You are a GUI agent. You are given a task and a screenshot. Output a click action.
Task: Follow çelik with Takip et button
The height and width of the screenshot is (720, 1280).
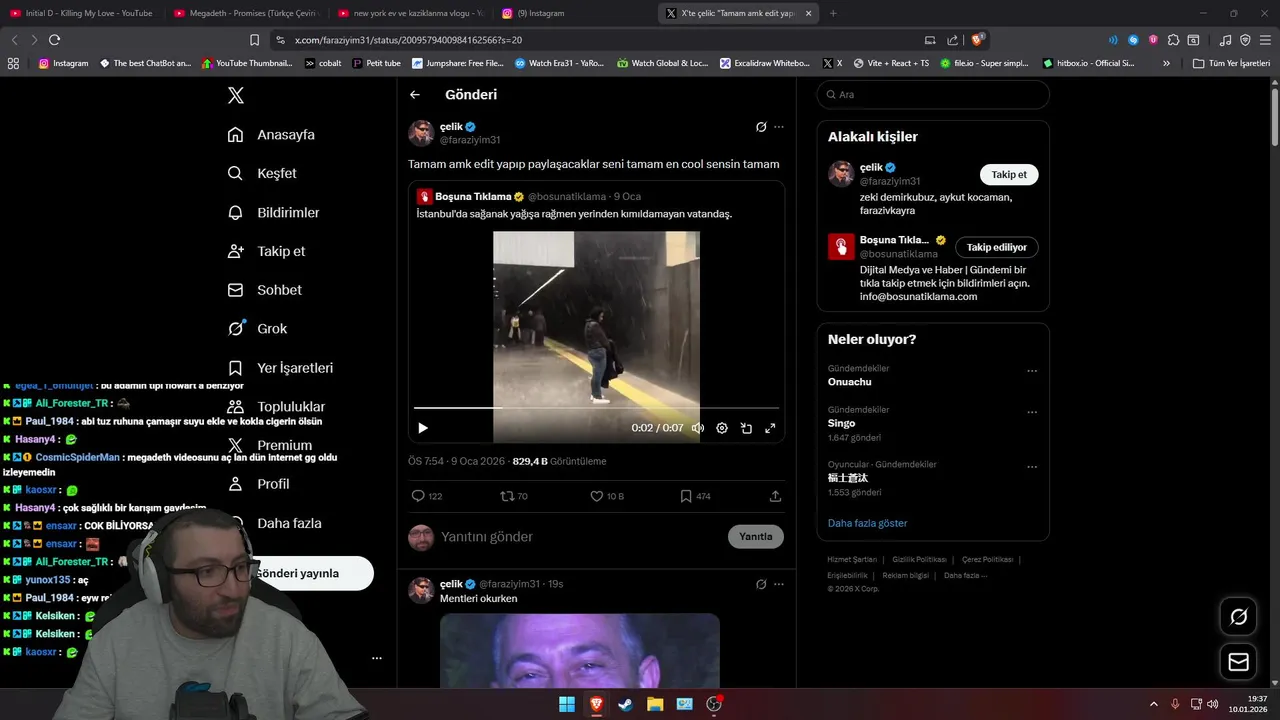pos(1009,175)
